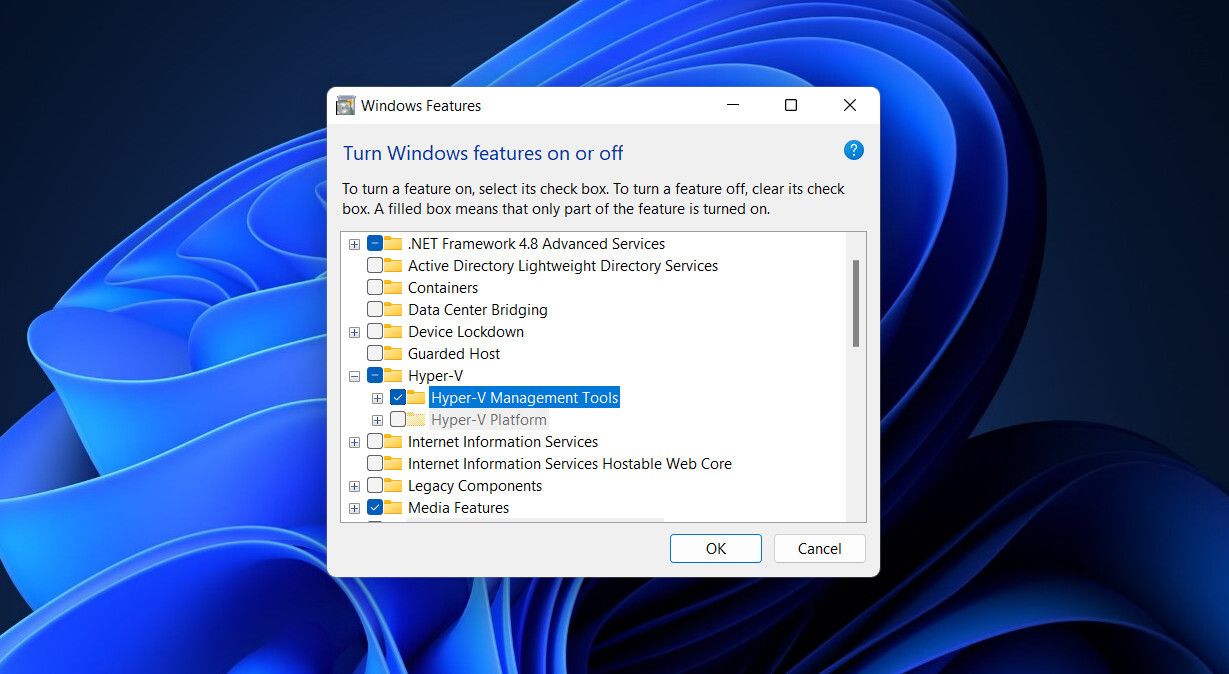The height and width of the screenshot is (674, 1229).
Task: Open the help question mark icon
Action: 853,150
